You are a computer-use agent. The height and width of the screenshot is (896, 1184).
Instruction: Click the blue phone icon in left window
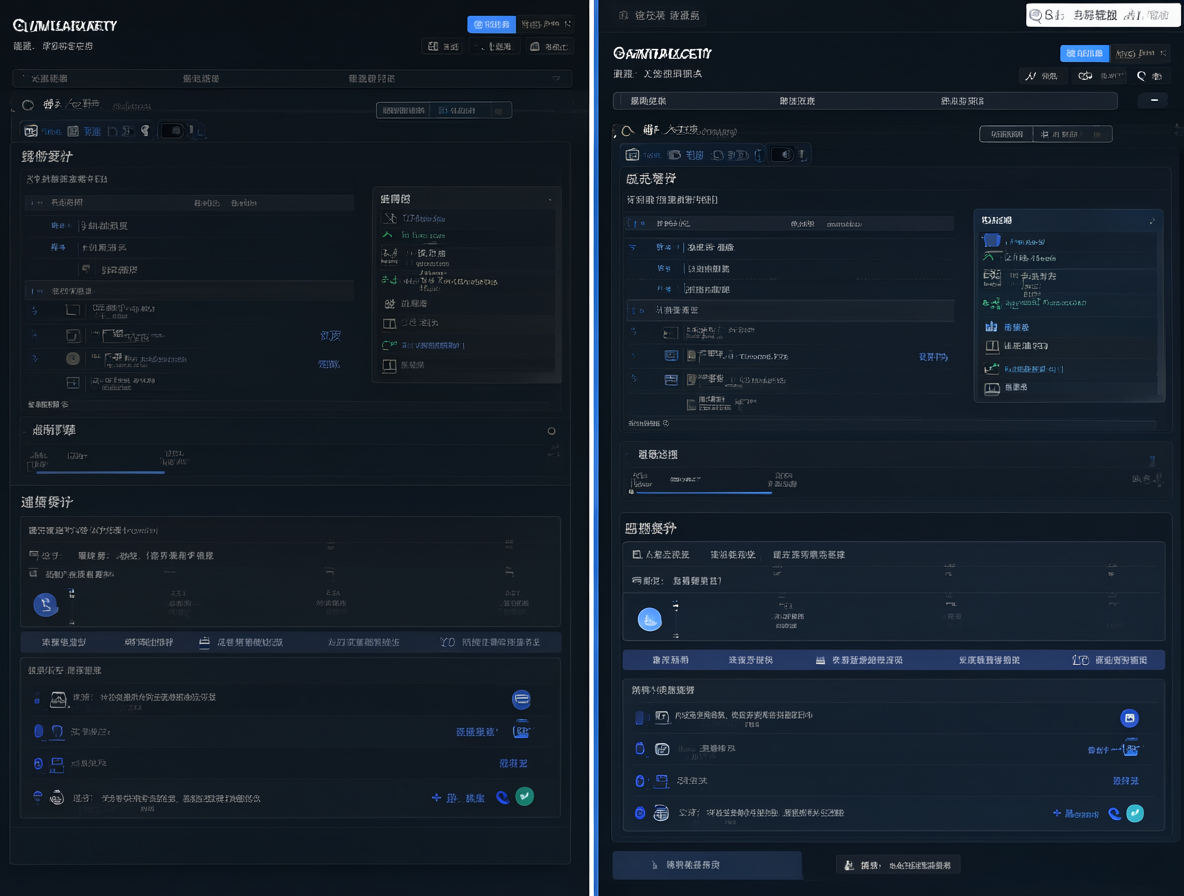pyautogui.click(x=502, y=797)
